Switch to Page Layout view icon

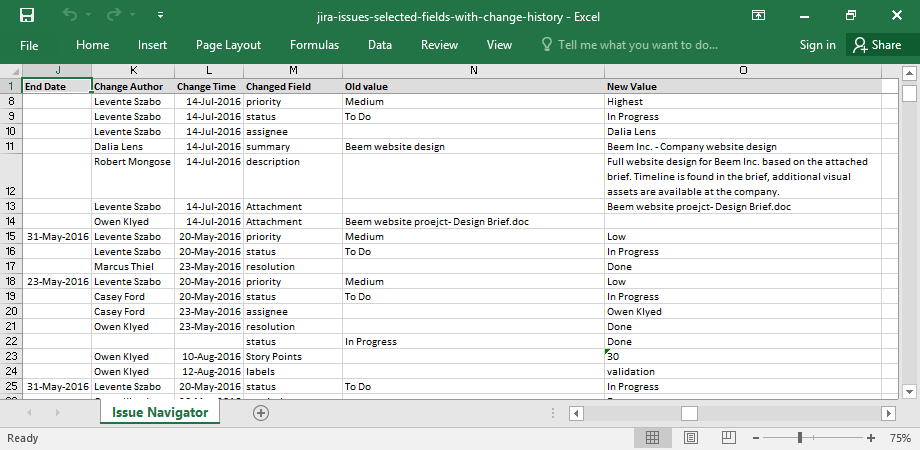[691, 438]
